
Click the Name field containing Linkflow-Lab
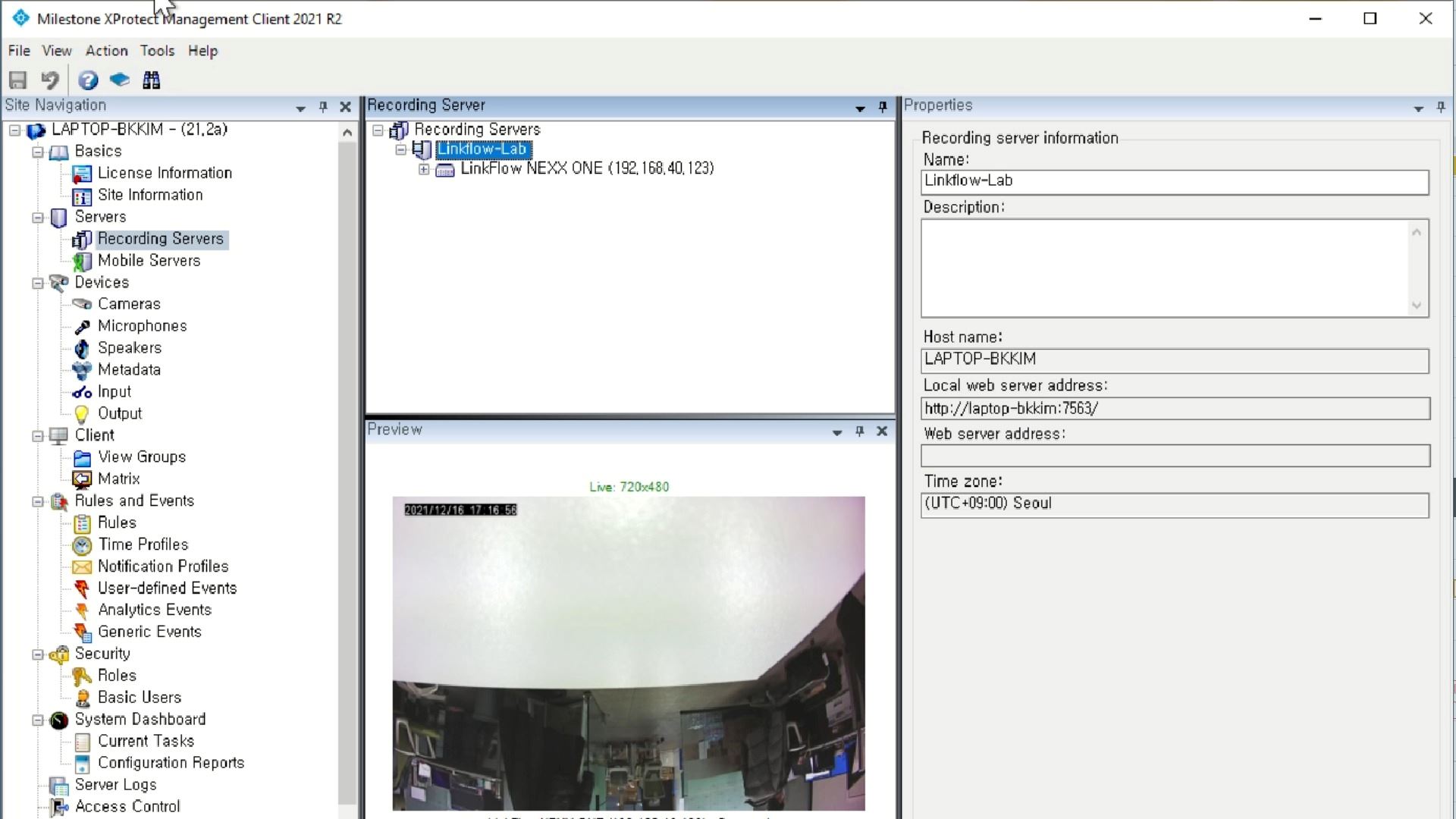tap(1175, 181)
